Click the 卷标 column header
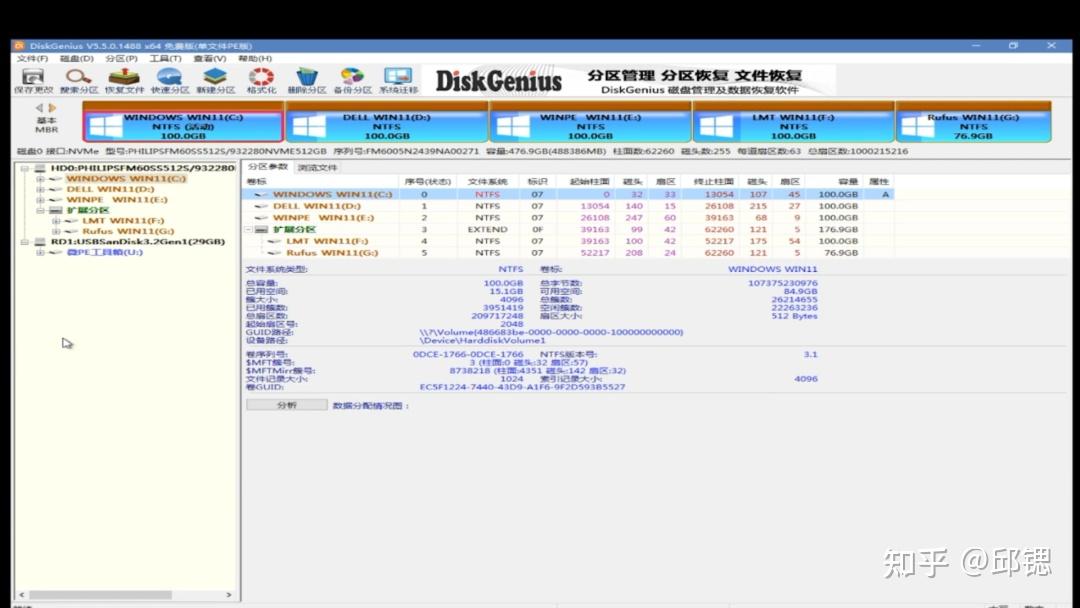The height and width of the screenshot is (608, 1080). tap(321, 181)
